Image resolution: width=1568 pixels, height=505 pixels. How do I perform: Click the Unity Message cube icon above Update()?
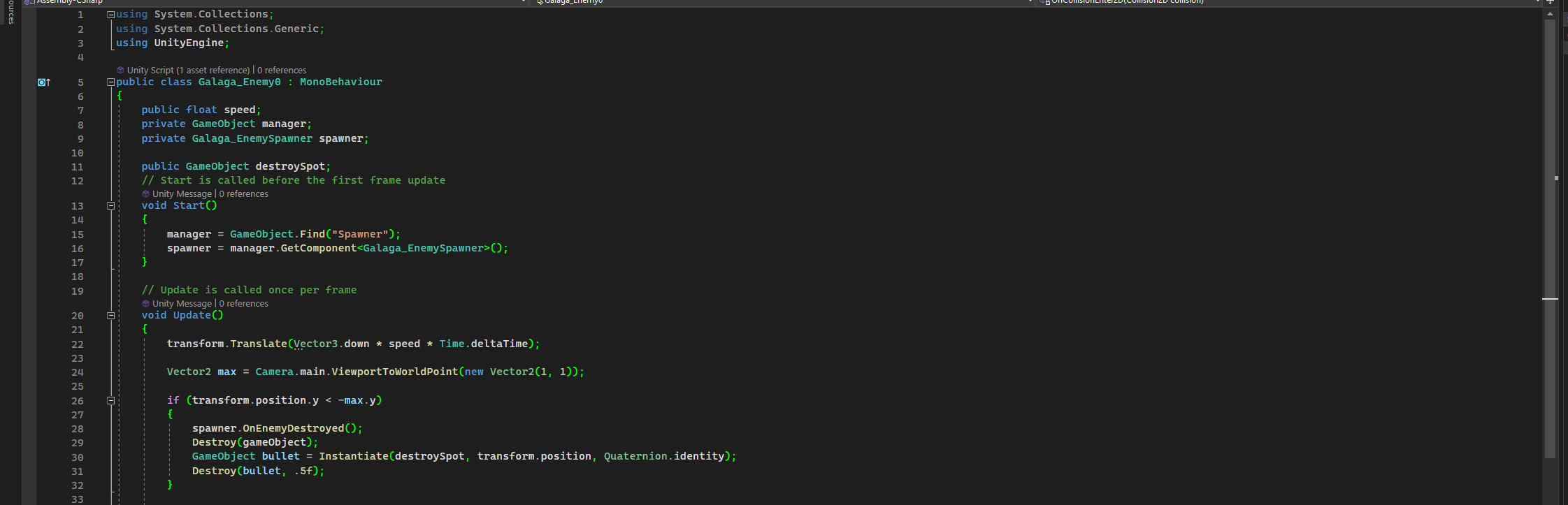(145, 304)
